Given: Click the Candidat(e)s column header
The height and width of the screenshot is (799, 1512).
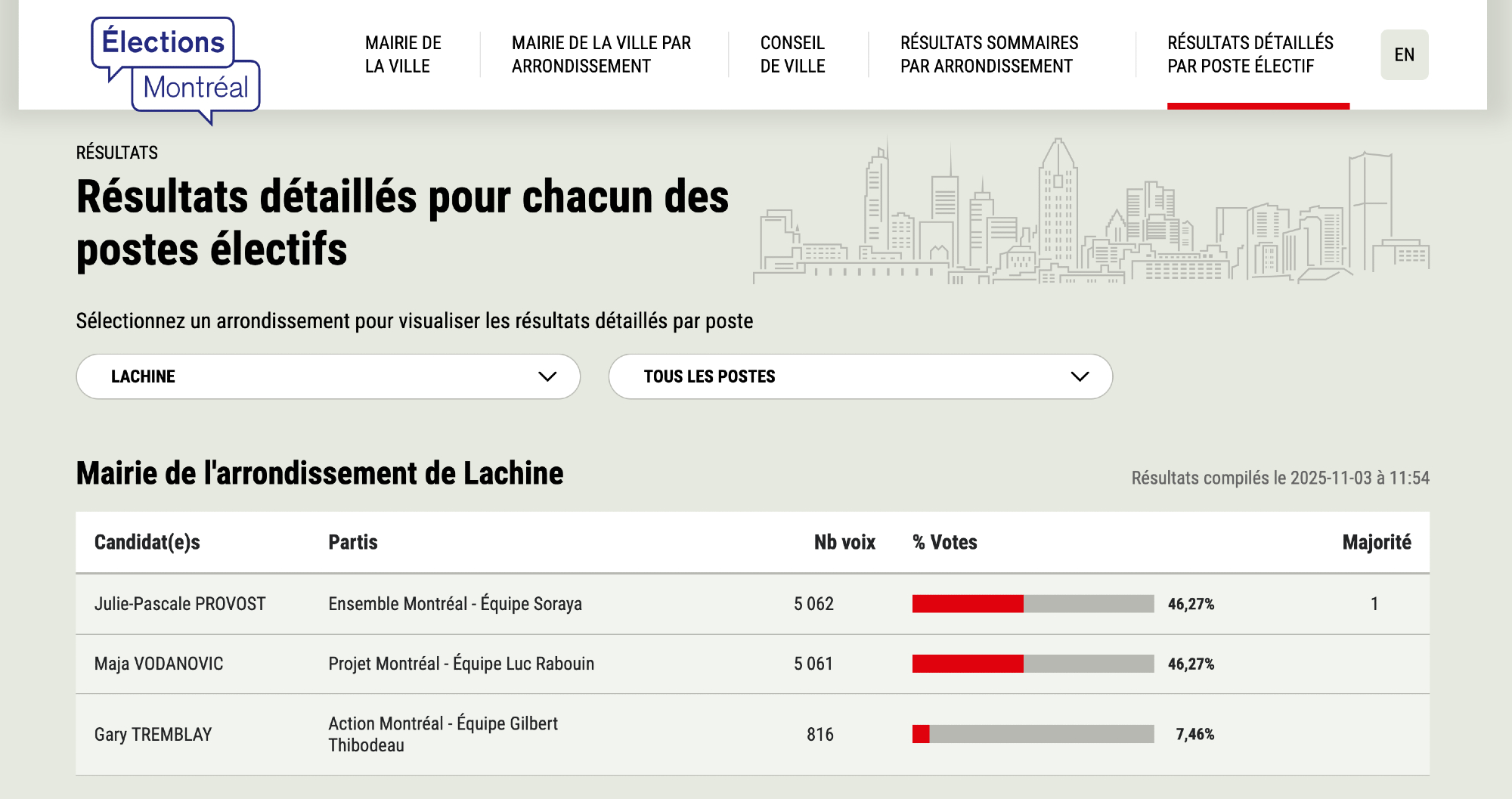Looking at the screenshot, I should point(147,542).
